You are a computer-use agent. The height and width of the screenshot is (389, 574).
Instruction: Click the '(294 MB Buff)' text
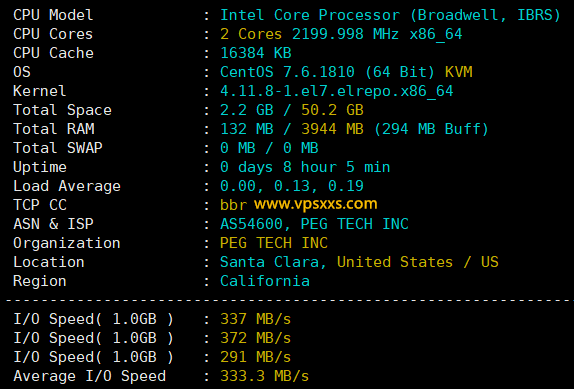431,129
